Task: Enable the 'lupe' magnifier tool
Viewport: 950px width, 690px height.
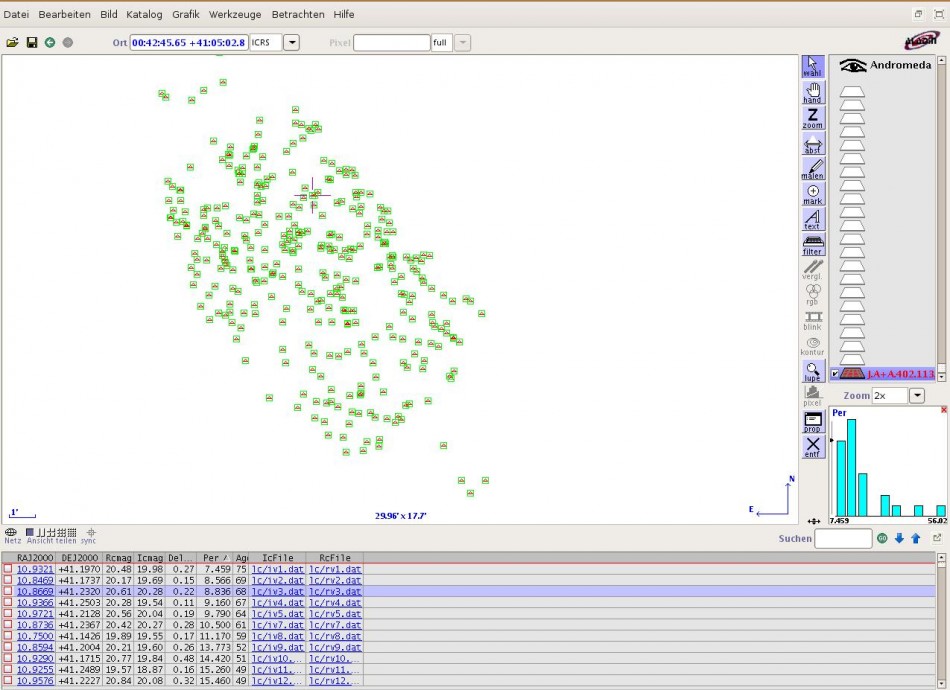Action: (x=812, y=372)
